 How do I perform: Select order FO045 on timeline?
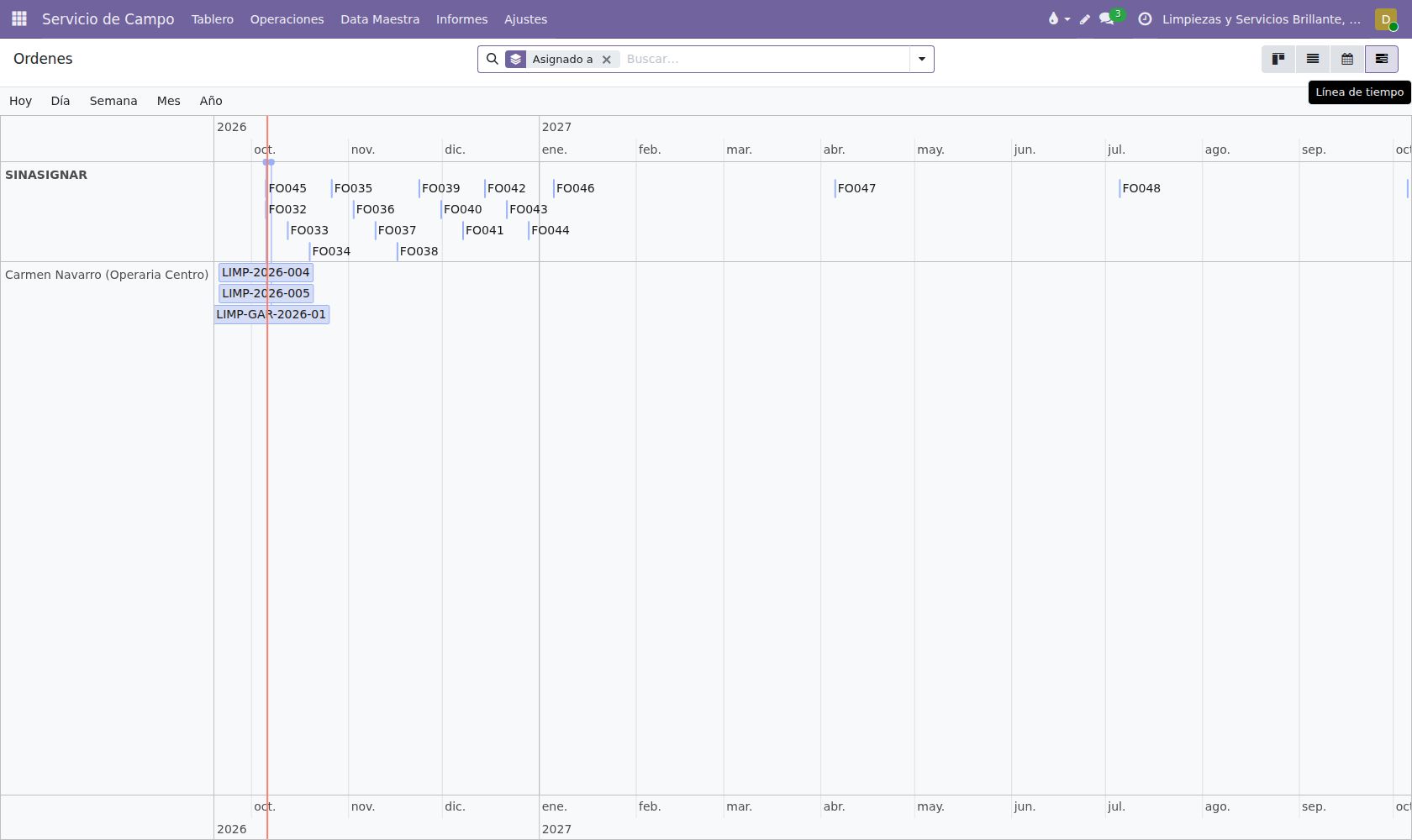(287, 188)
